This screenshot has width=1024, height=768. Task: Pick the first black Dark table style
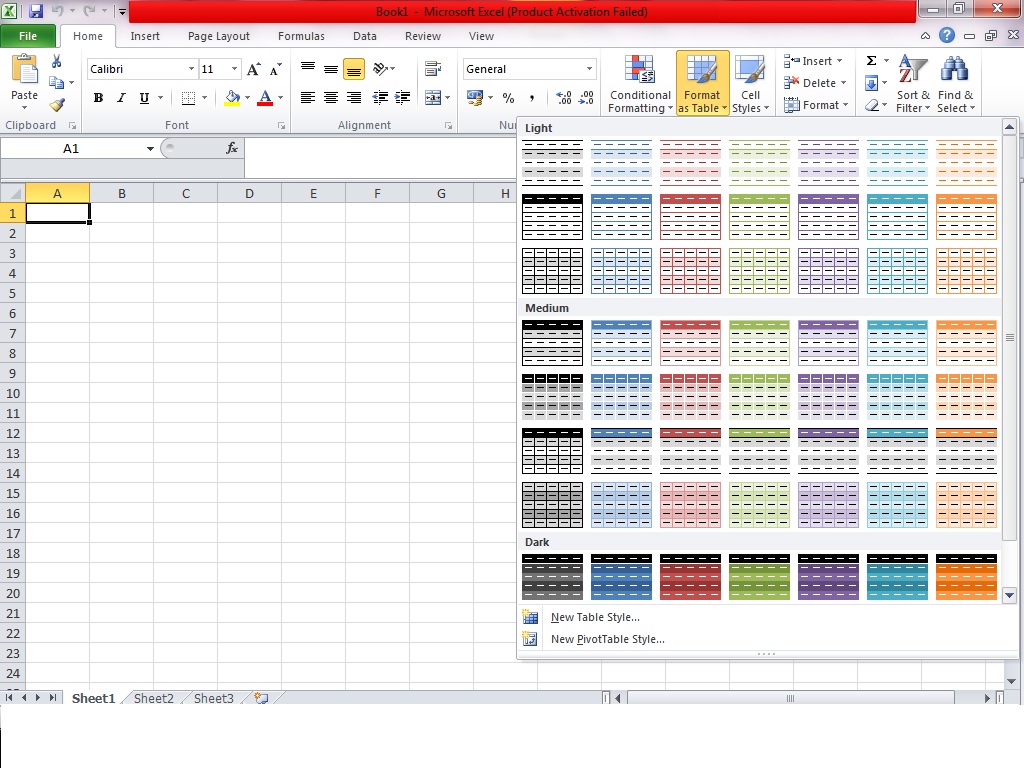[x=552, y=577]
